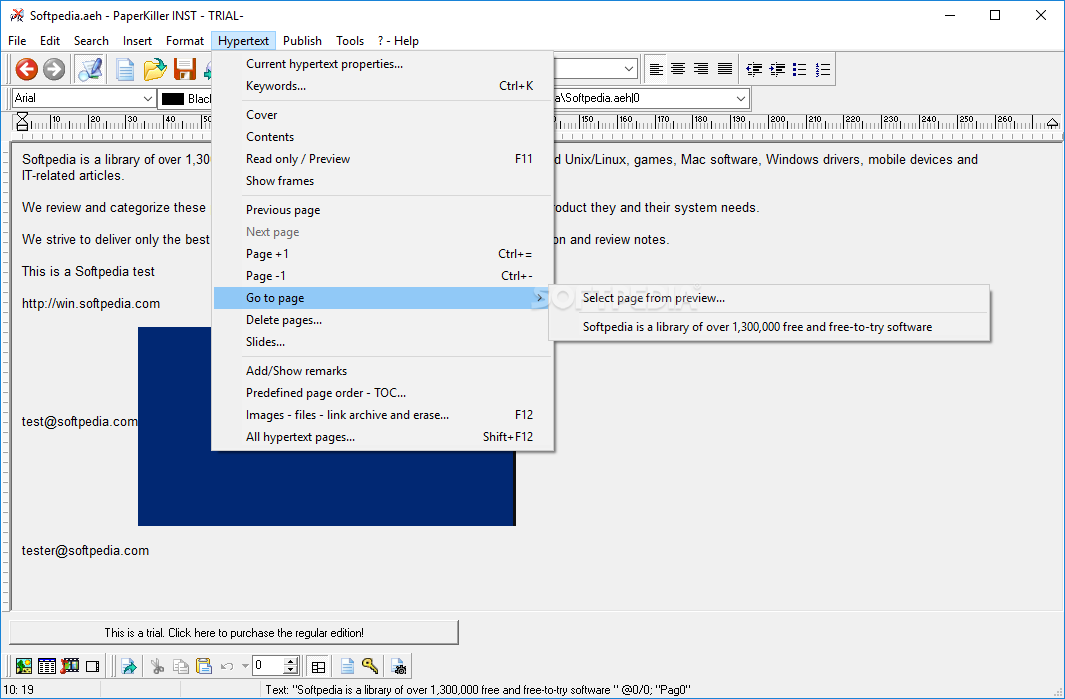Select Contents in Hypertext menu

pyautogui.click(x=383, y=137)
